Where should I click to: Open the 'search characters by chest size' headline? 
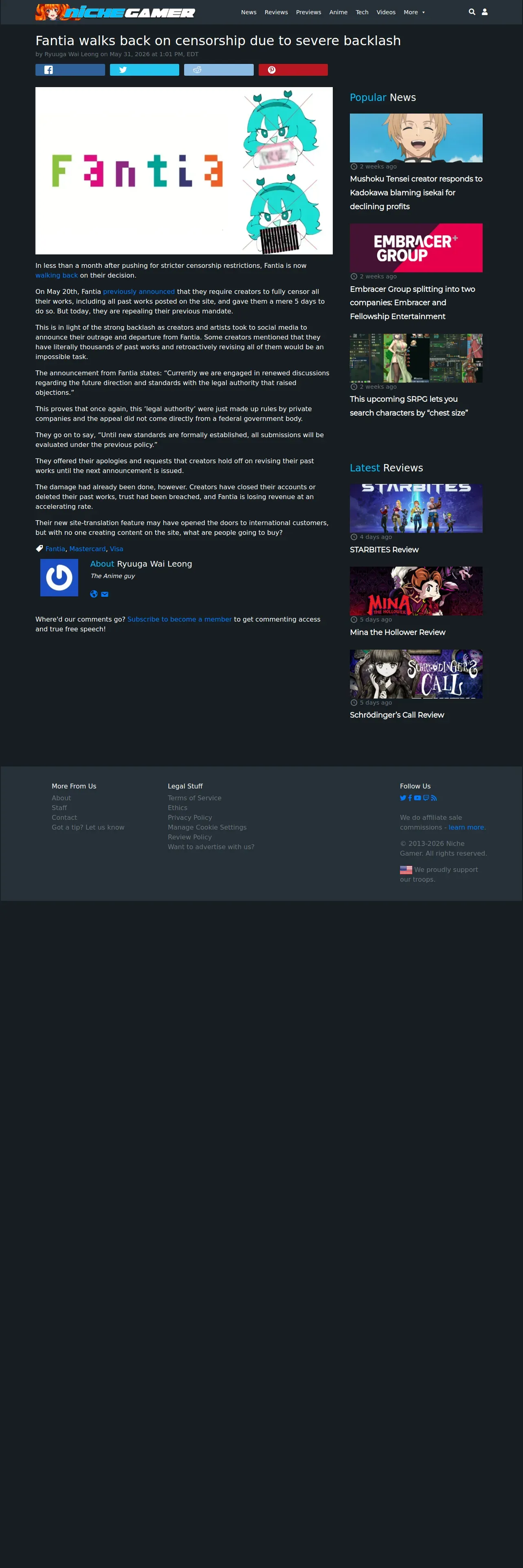[x=409, y=406]
